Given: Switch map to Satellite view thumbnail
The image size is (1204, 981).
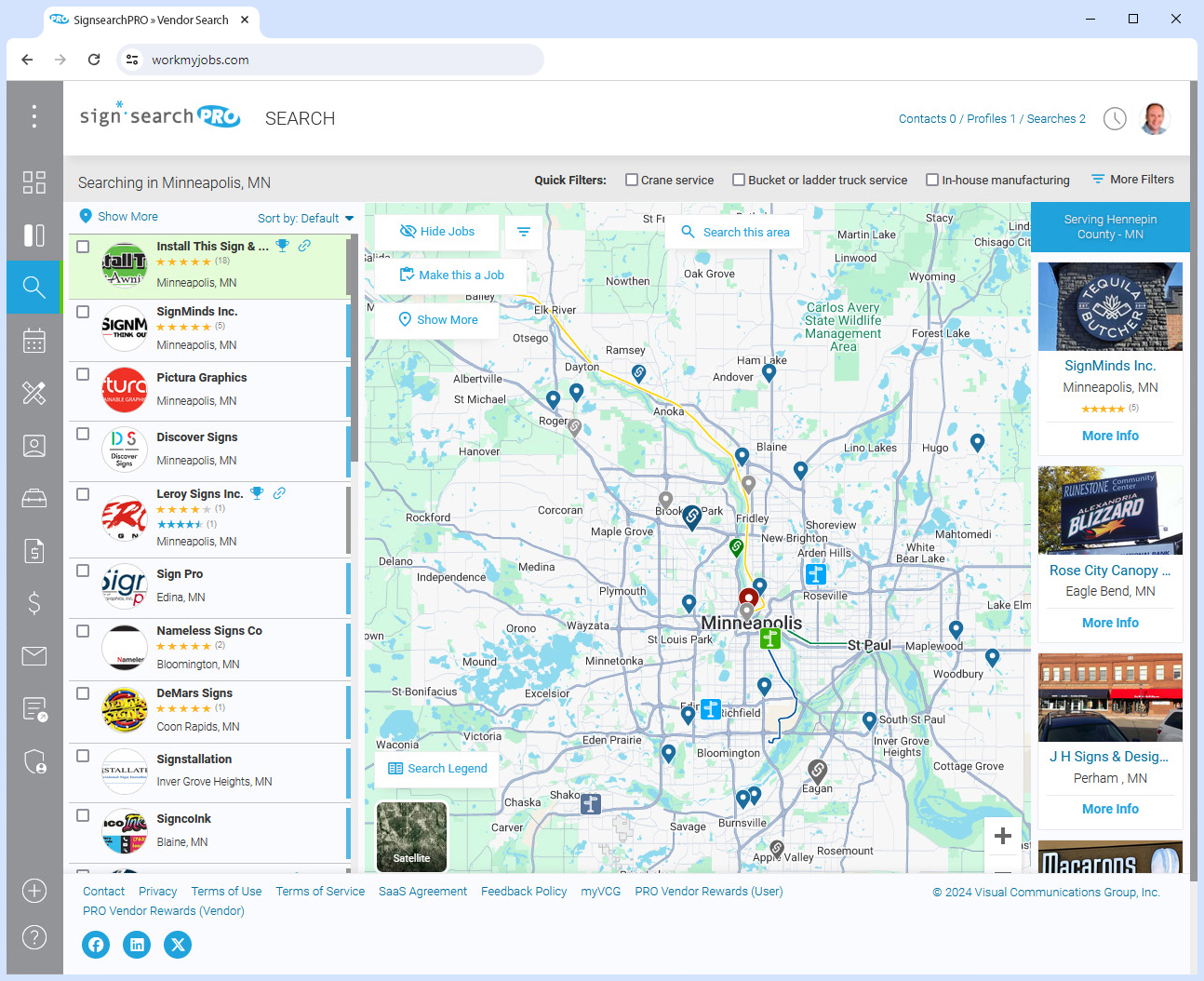Looking at the screenshot, I should (411, 837).
